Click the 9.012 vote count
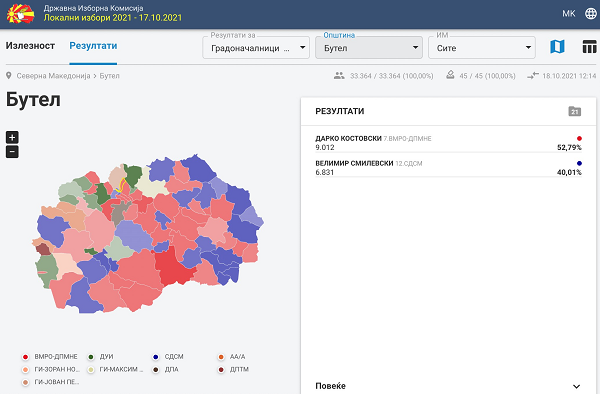The image size is (600, 394). (x=325, y=147)
